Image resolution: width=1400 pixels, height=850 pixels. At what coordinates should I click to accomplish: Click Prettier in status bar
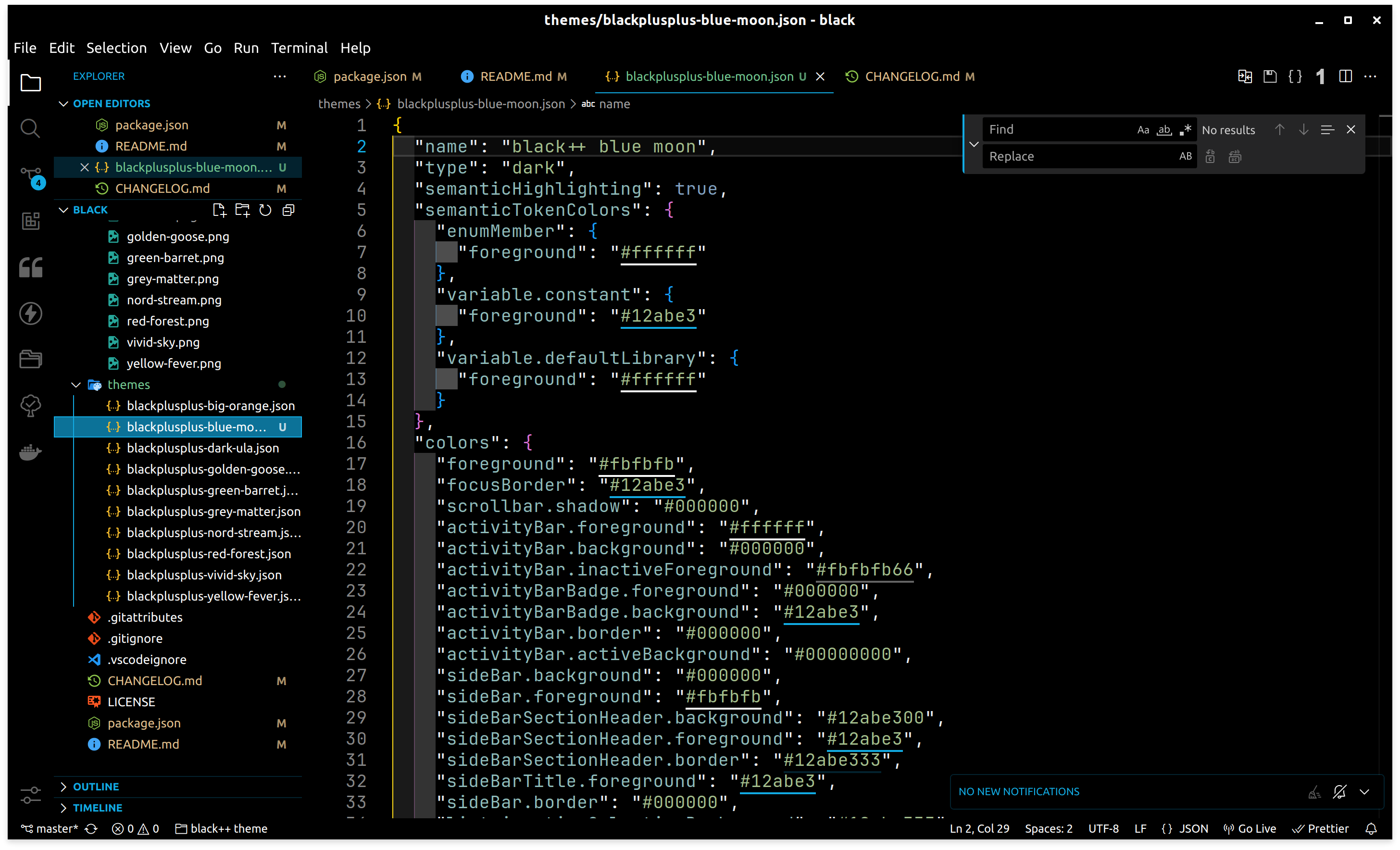tap(1321, 828)
